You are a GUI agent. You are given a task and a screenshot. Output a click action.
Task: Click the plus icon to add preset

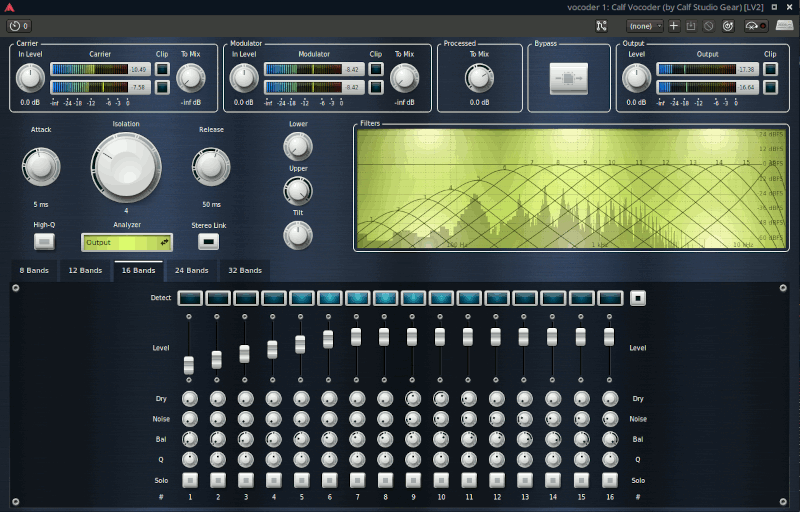pyautogui.click(x=674, y=25)
